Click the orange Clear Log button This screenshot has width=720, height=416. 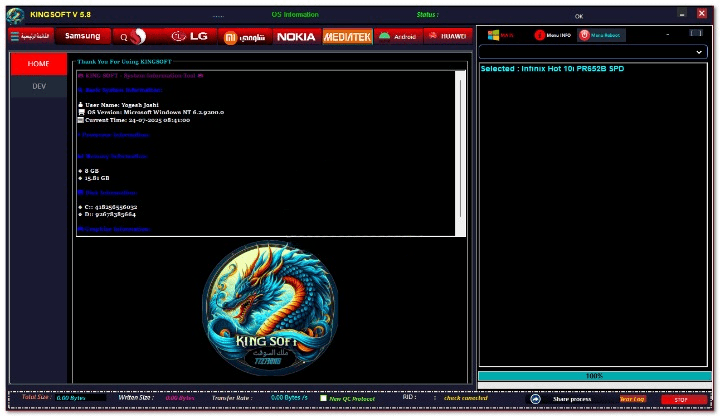632,399
